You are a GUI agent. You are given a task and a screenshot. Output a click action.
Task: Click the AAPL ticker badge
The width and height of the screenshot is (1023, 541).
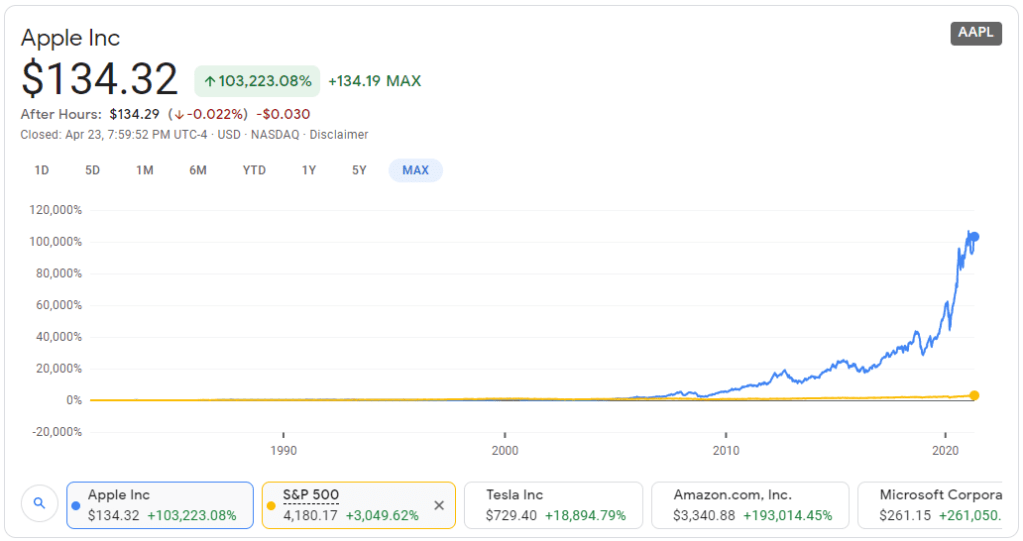pos(976,33)
